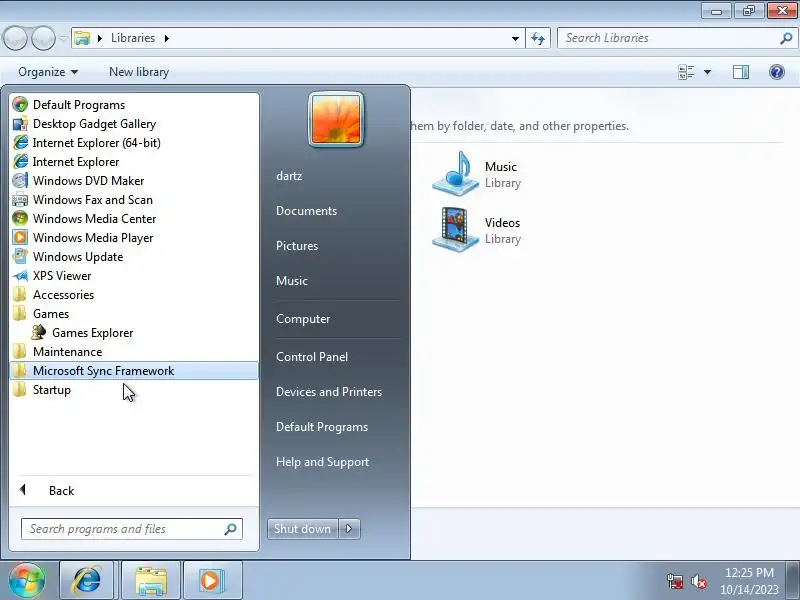Image resolution: width=800 pixels, height=600 pixels.
Task: Open the address bar history dropdown
Action: 515,38
